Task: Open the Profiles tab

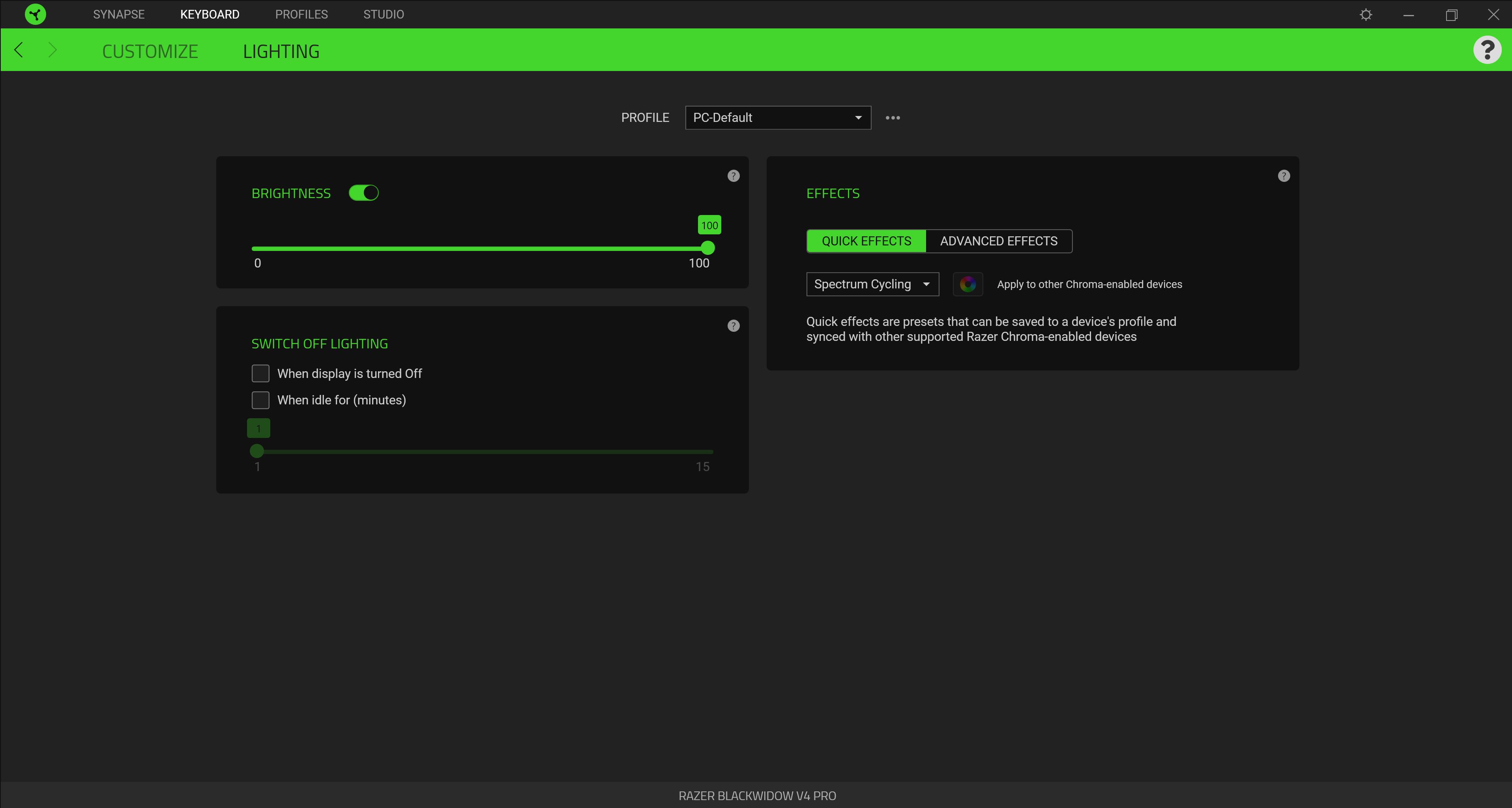Action: pos(301,14)
